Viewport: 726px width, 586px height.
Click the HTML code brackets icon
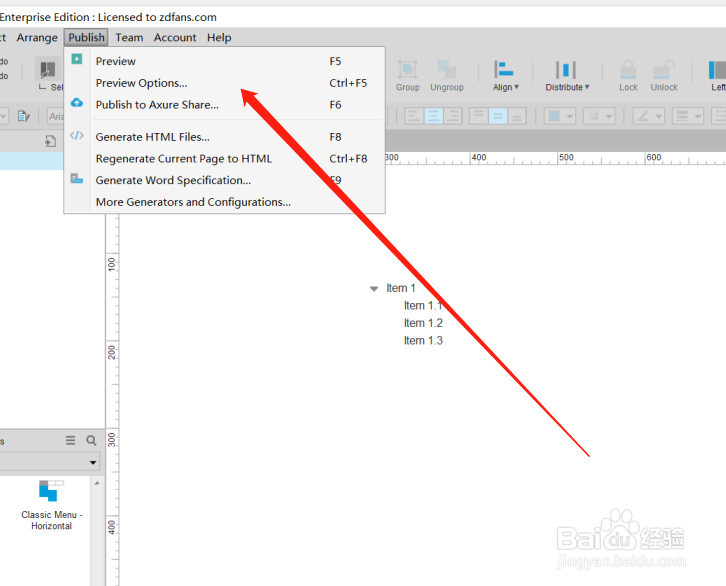[77, 135]
